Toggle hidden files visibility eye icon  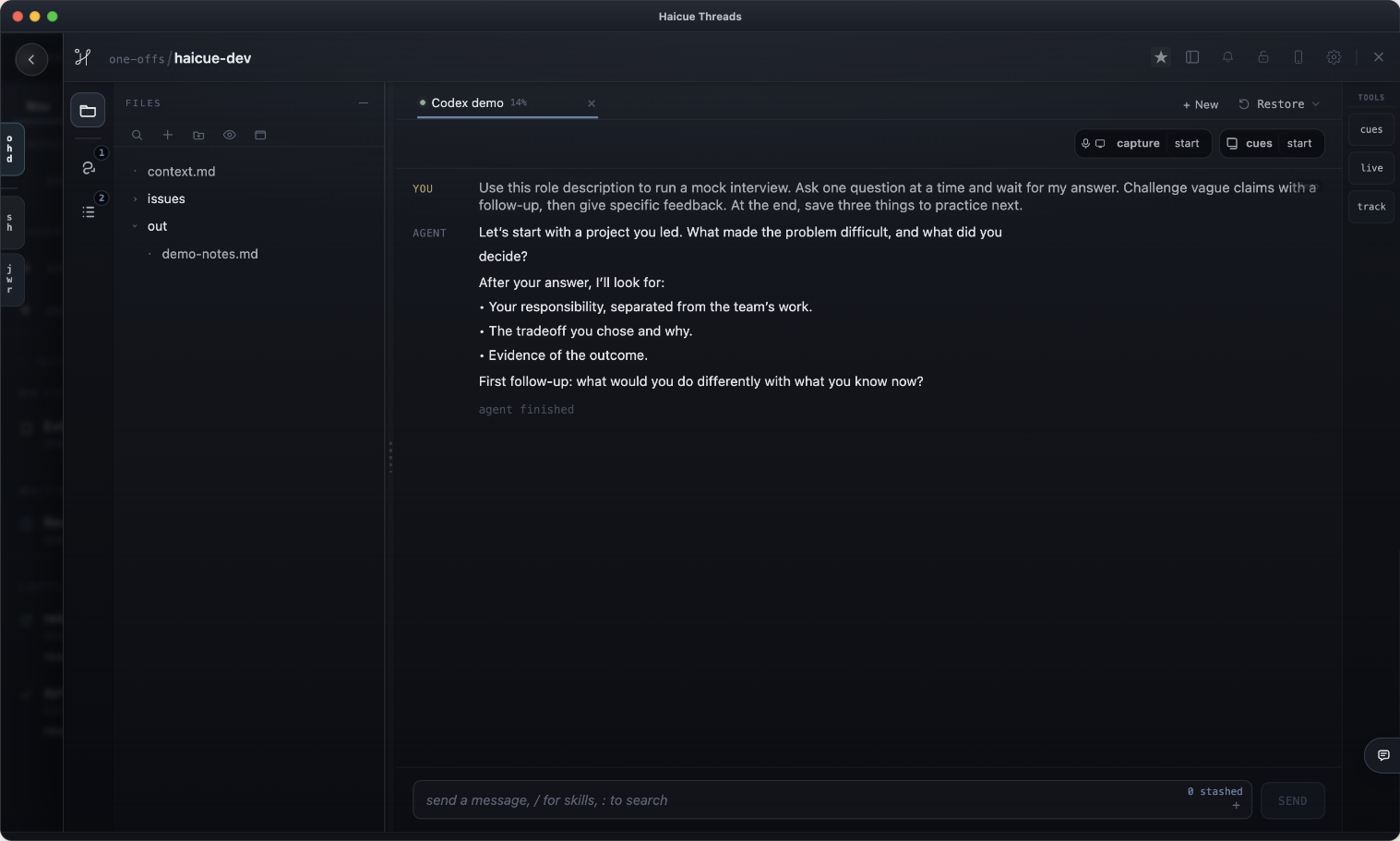[x=230, y=135]
